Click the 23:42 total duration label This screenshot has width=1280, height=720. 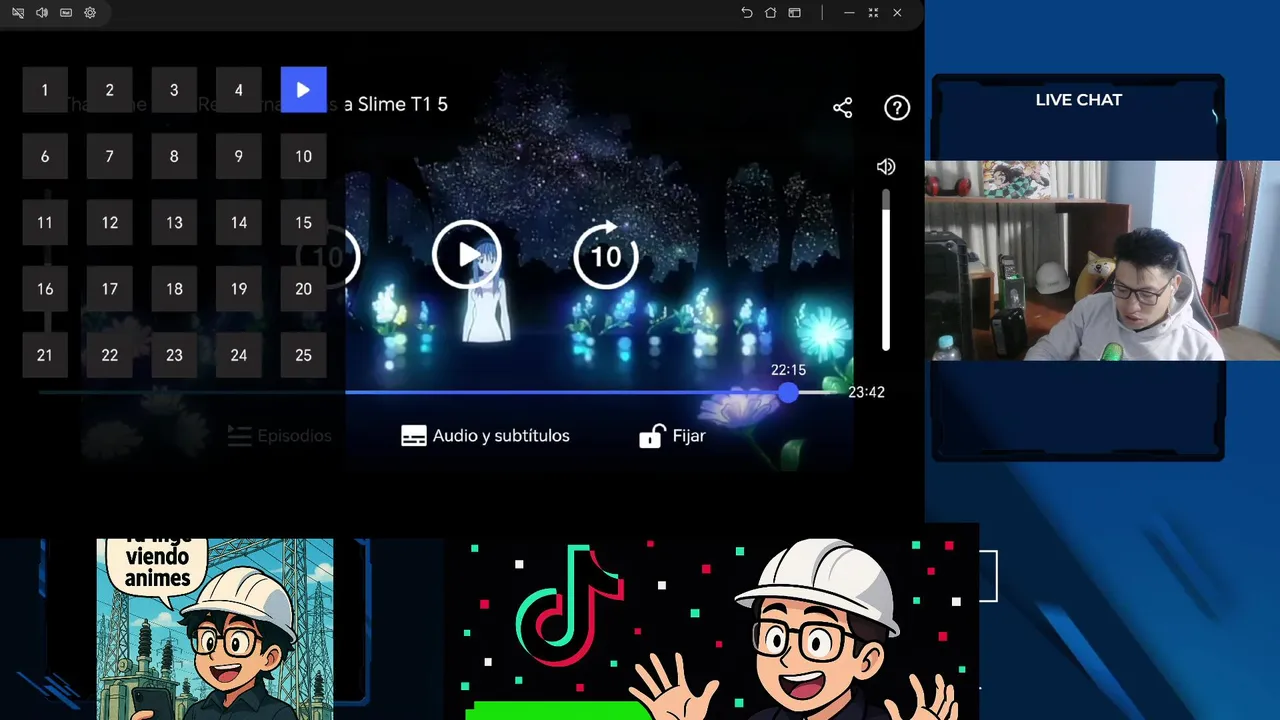(866, 392)
